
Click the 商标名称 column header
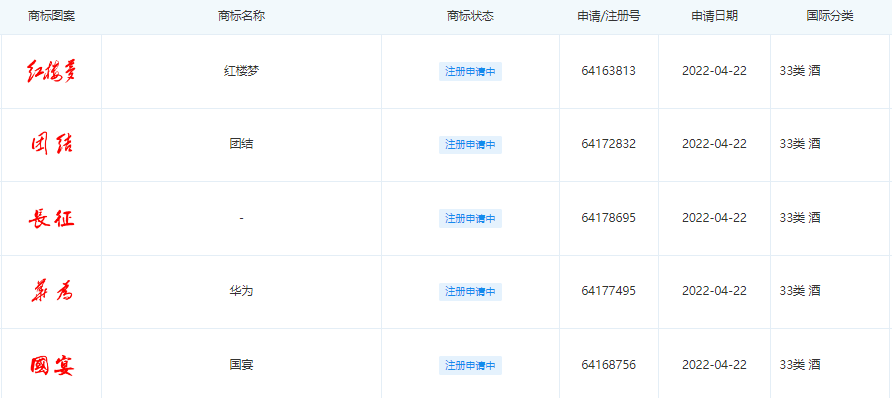click(241, 16)
